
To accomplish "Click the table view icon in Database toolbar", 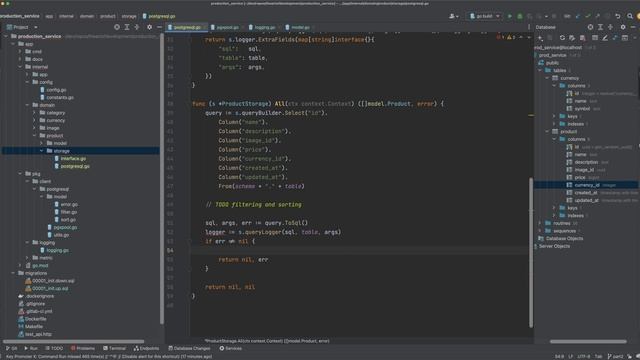I will 595,38.
